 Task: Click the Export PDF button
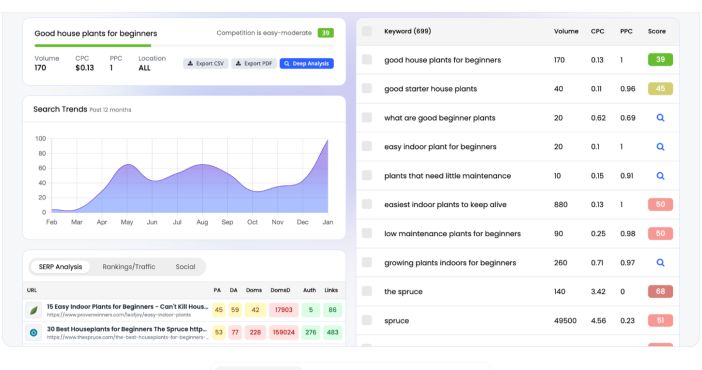tap(254, 64)
